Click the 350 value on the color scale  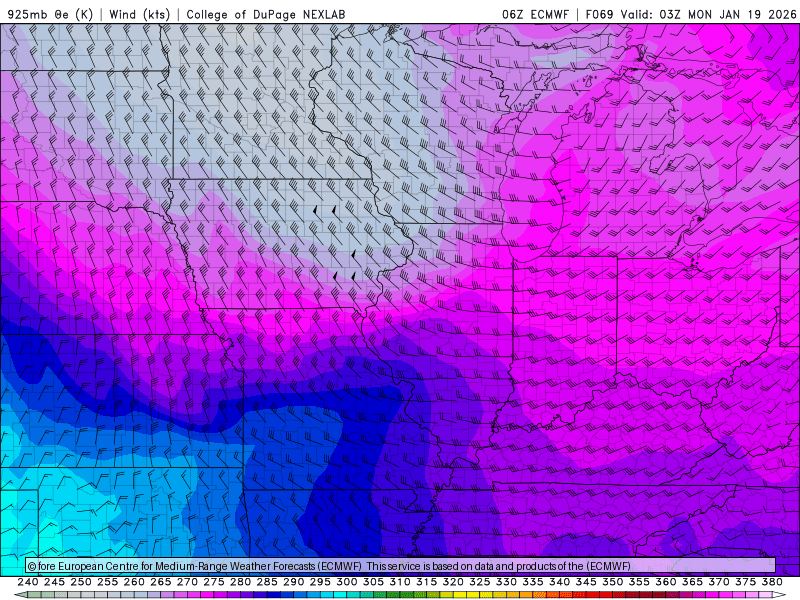tap(612, 582)
